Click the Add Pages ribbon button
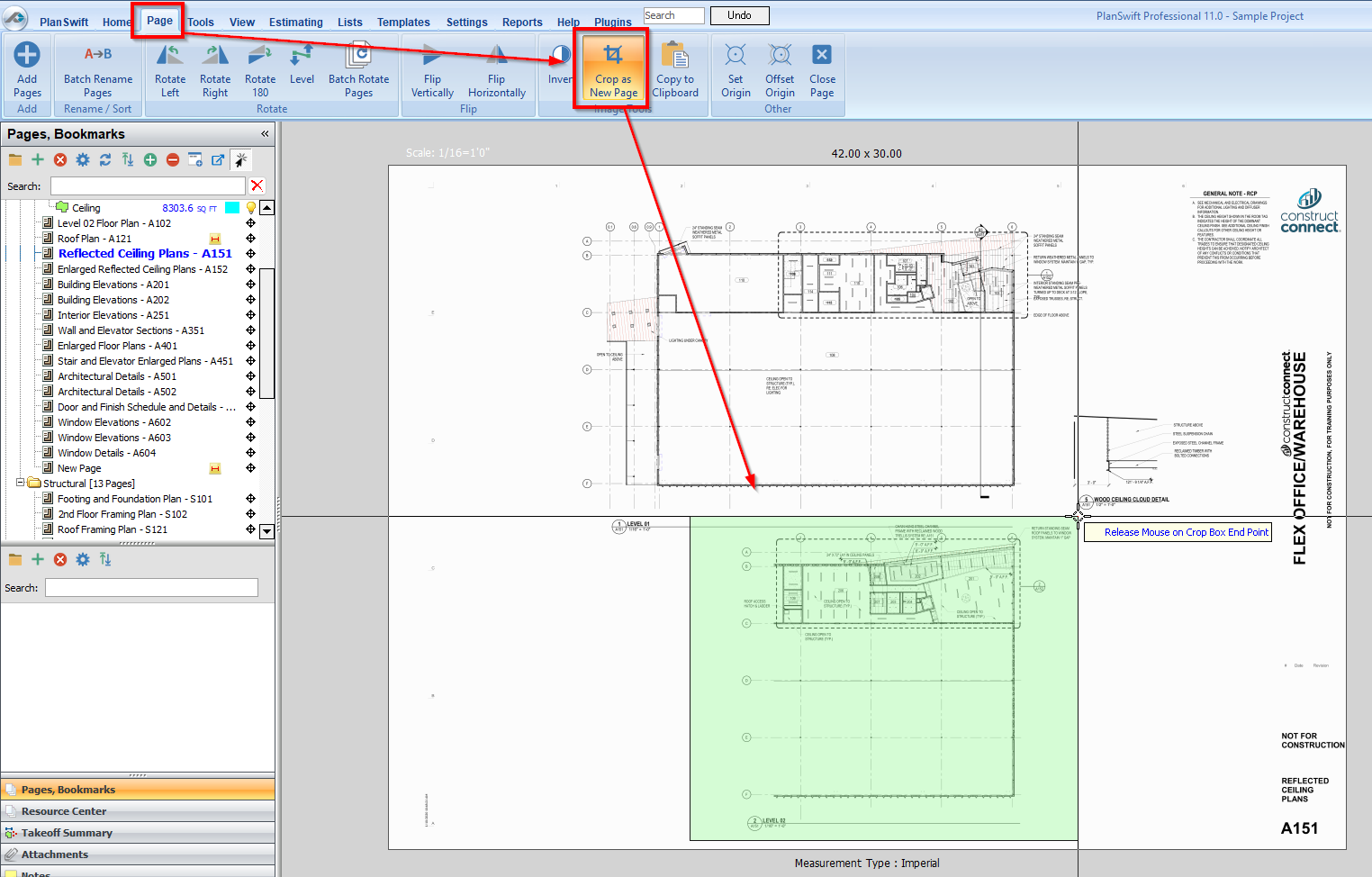This screenshot has width=1372, height=877. 27,70
